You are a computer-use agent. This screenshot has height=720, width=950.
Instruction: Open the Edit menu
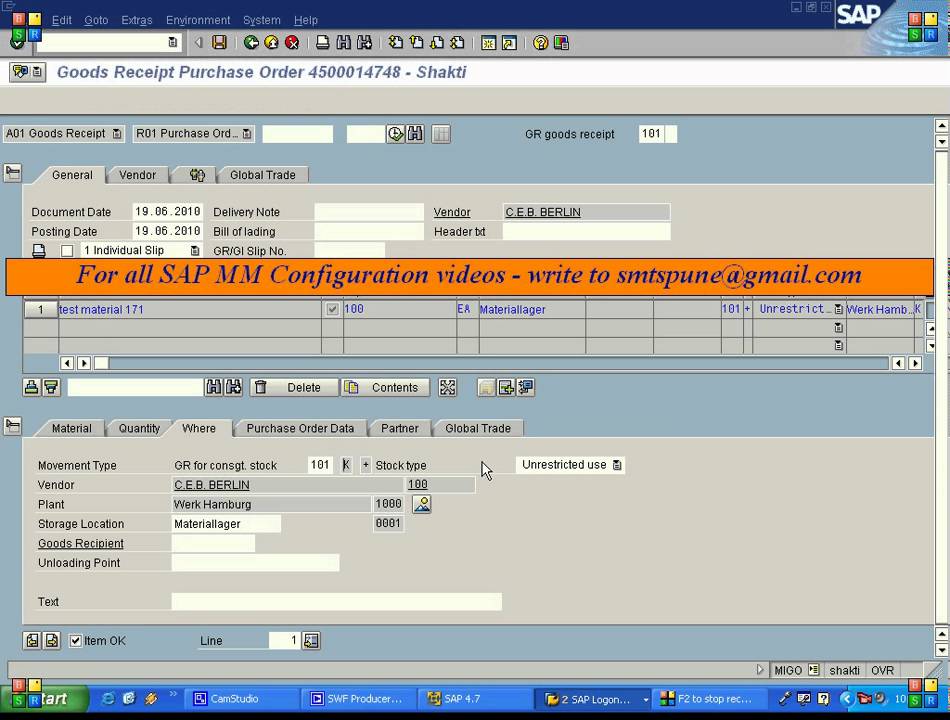tap(62, 20)
